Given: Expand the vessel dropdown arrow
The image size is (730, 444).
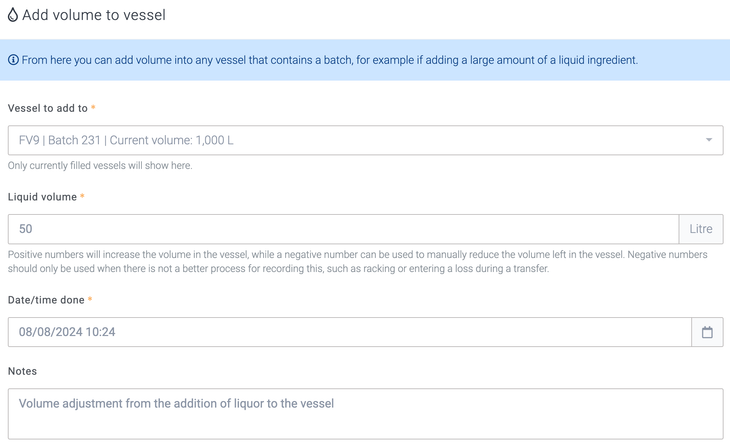Looking at the screenshot, I should [x=709, y=140].
